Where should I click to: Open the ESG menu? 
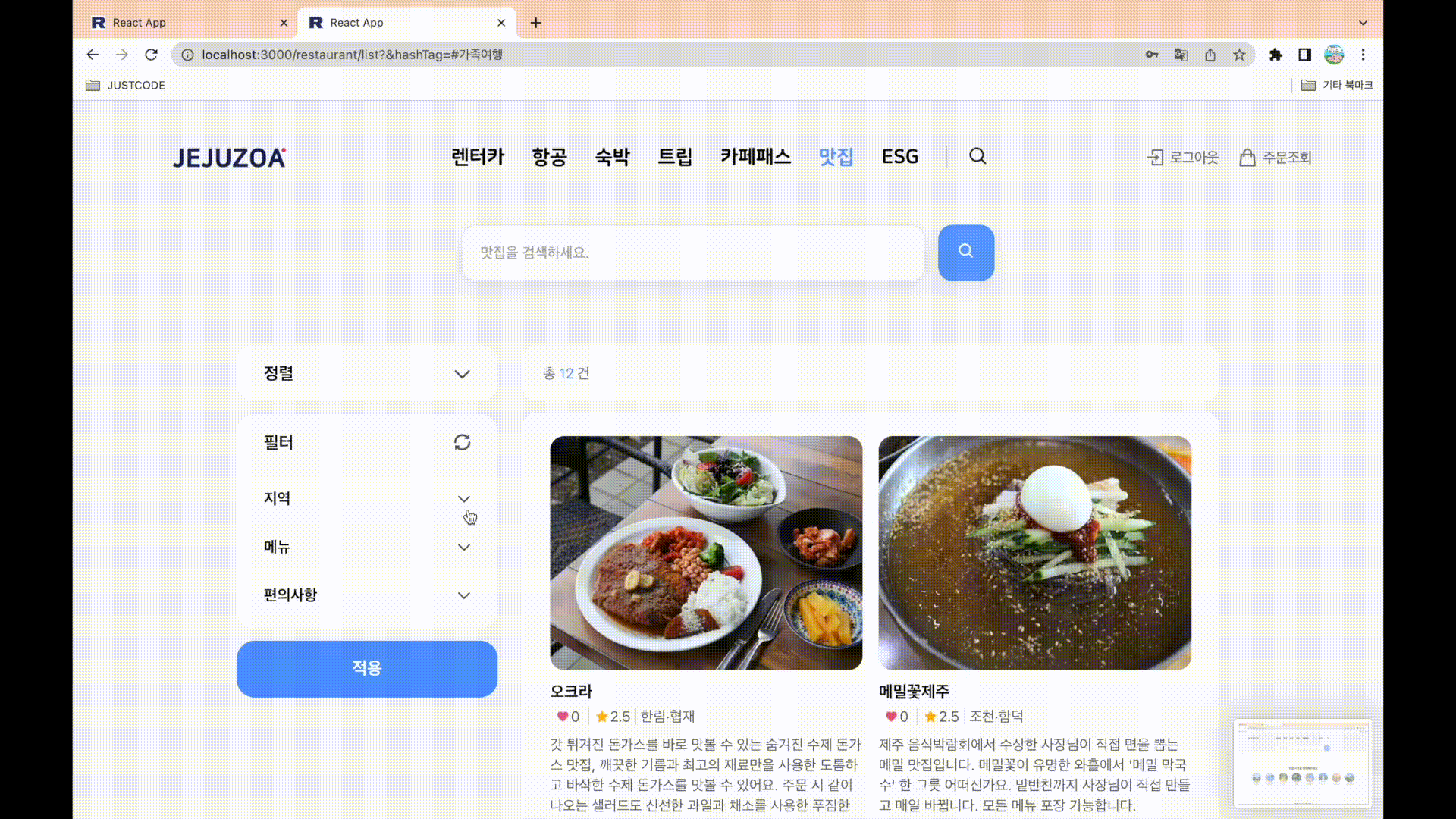coord(900,156)
